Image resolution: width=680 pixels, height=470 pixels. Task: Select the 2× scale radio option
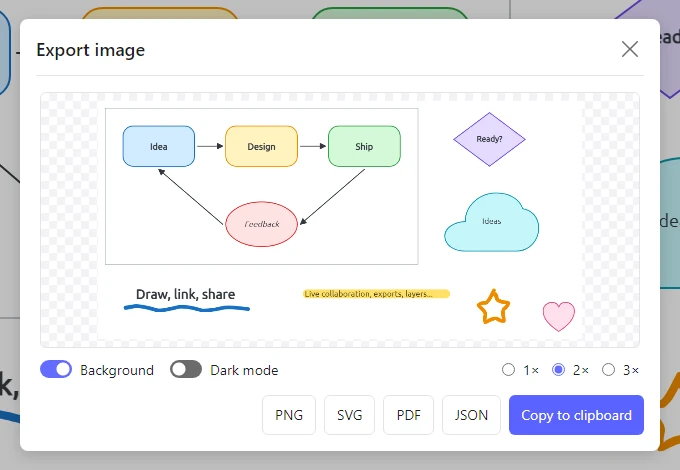point(558,370)
